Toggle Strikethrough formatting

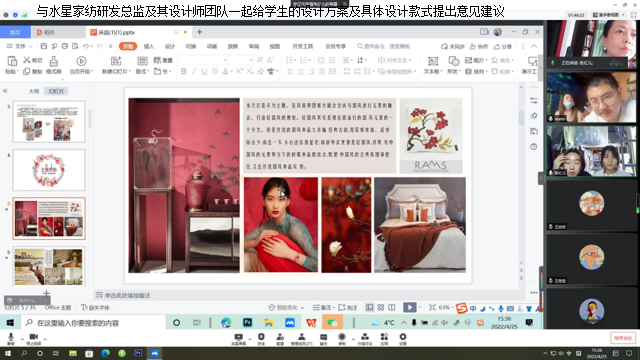pyautogui.click(x=215, y=71)
